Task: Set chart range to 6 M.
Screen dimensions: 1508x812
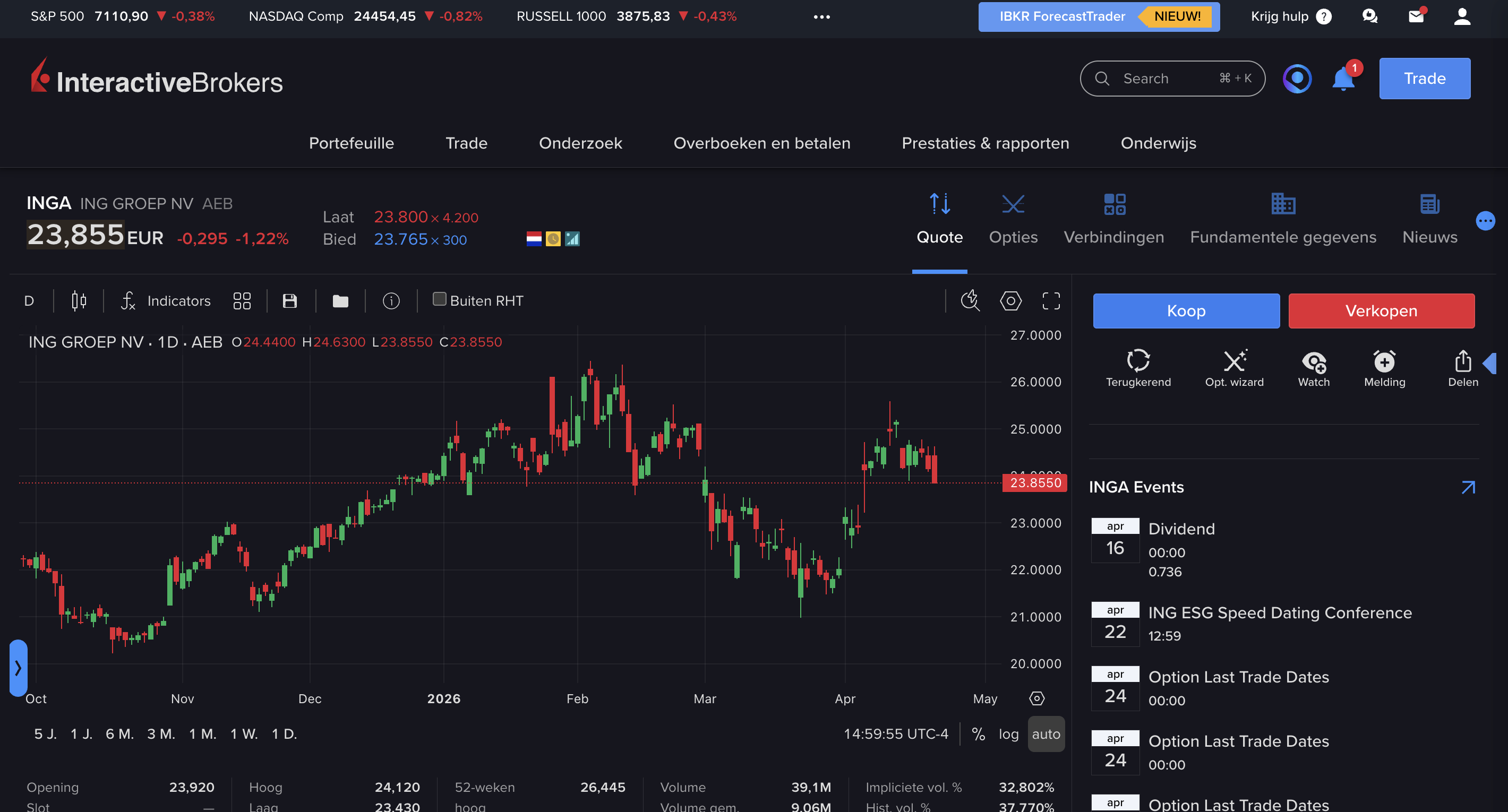Action: (x=119, y=734)
